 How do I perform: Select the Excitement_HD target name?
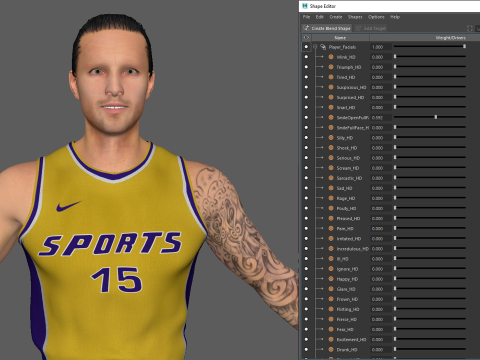click(x=351, y=339)
